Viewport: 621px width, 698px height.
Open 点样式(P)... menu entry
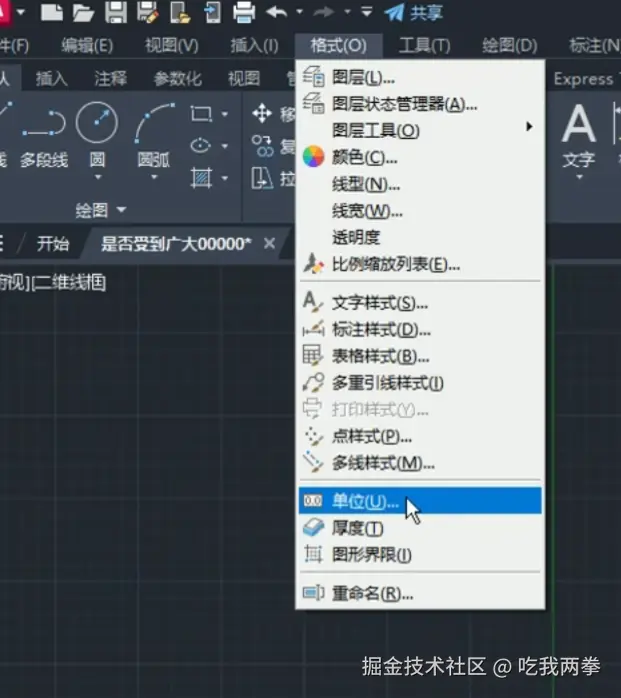420,437
